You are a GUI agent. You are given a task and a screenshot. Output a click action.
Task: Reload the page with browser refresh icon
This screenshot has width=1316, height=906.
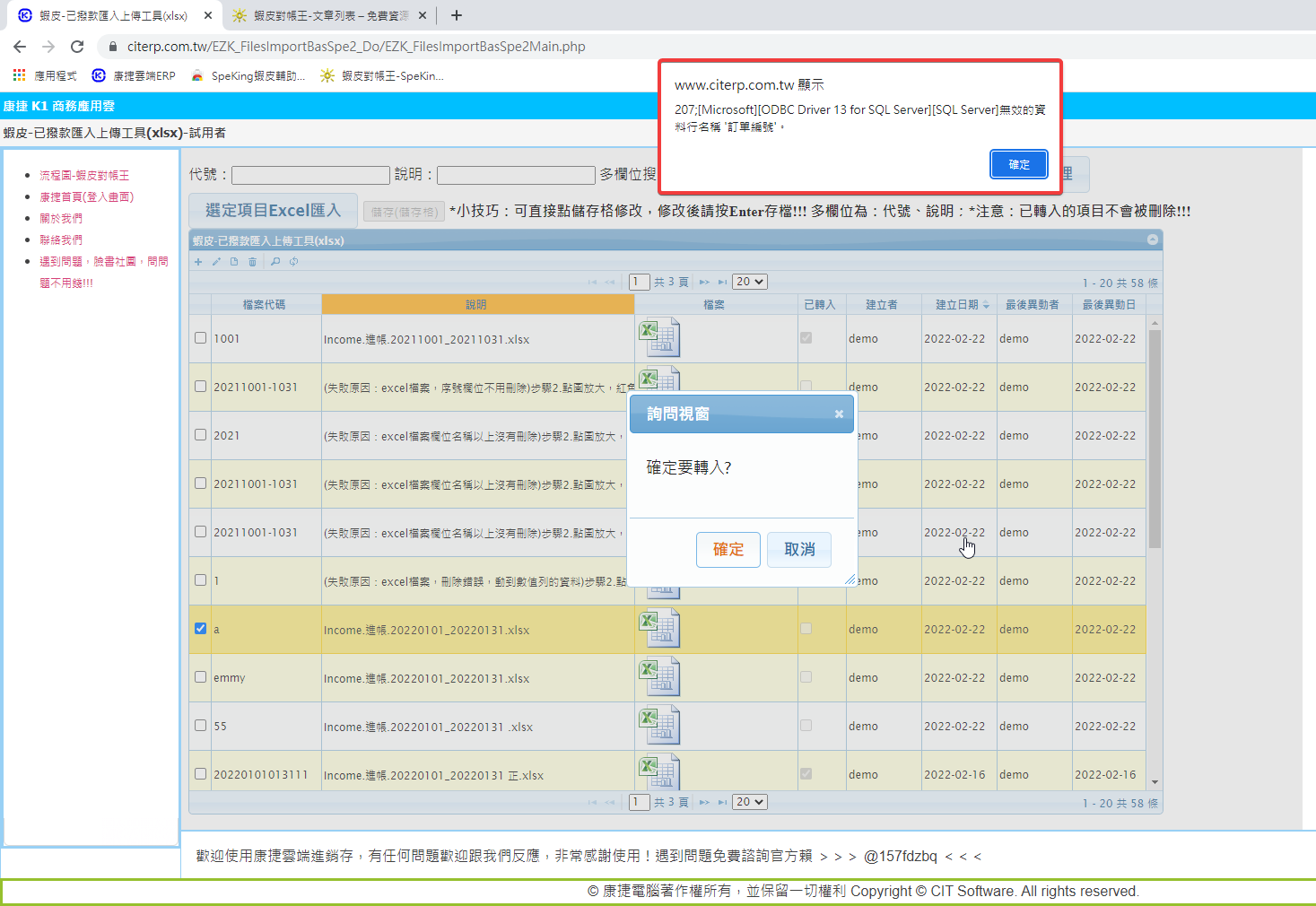tap(77, 47)
